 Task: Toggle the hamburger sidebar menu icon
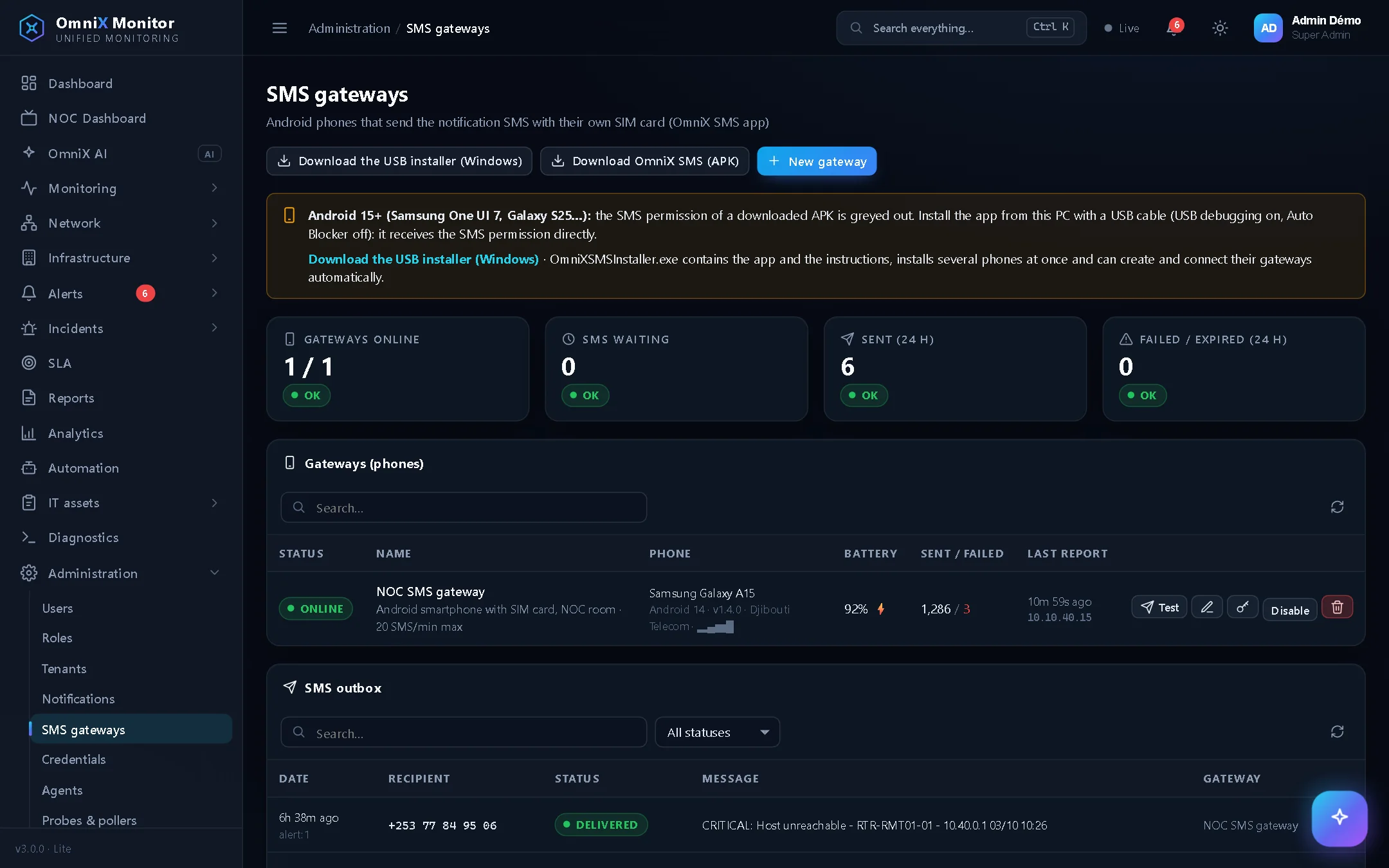pyautogui.click(x=279, y=28)
